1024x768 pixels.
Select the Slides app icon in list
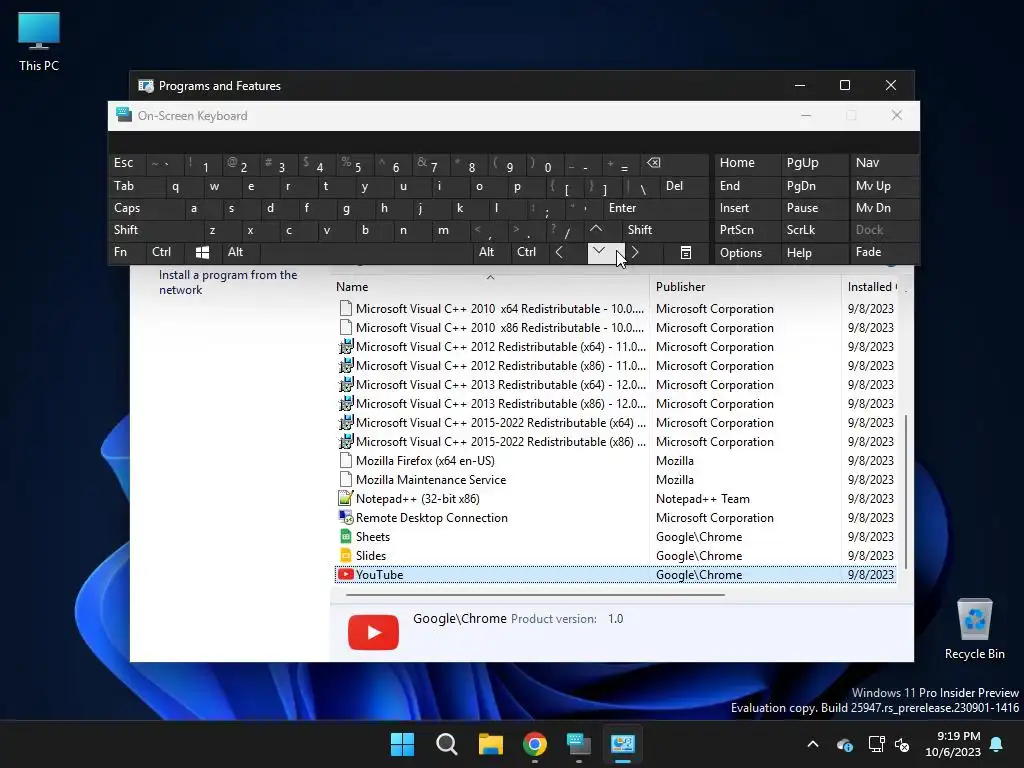click(345, 556)
